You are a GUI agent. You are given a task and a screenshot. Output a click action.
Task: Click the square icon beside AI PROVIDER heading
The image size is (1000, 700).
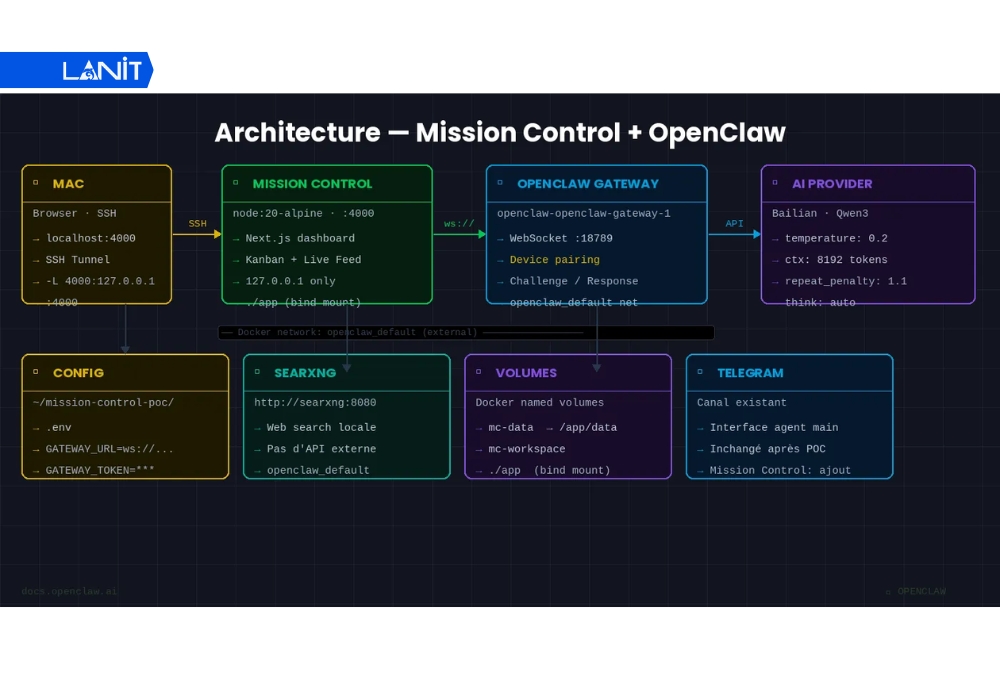pos(776,183)
